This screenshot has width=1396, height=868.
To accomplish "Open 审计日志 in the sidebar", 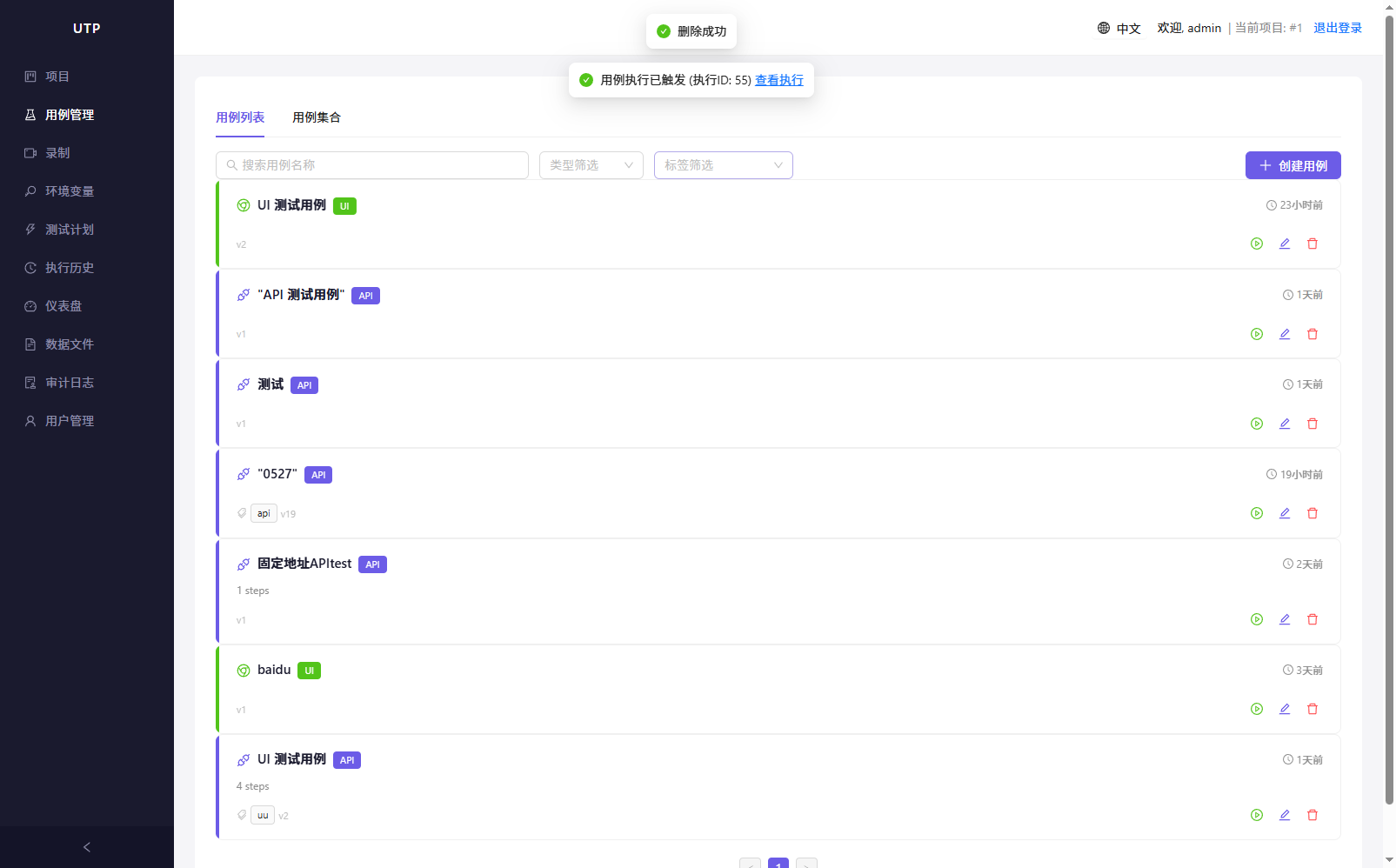I will (x=87, y=383).
